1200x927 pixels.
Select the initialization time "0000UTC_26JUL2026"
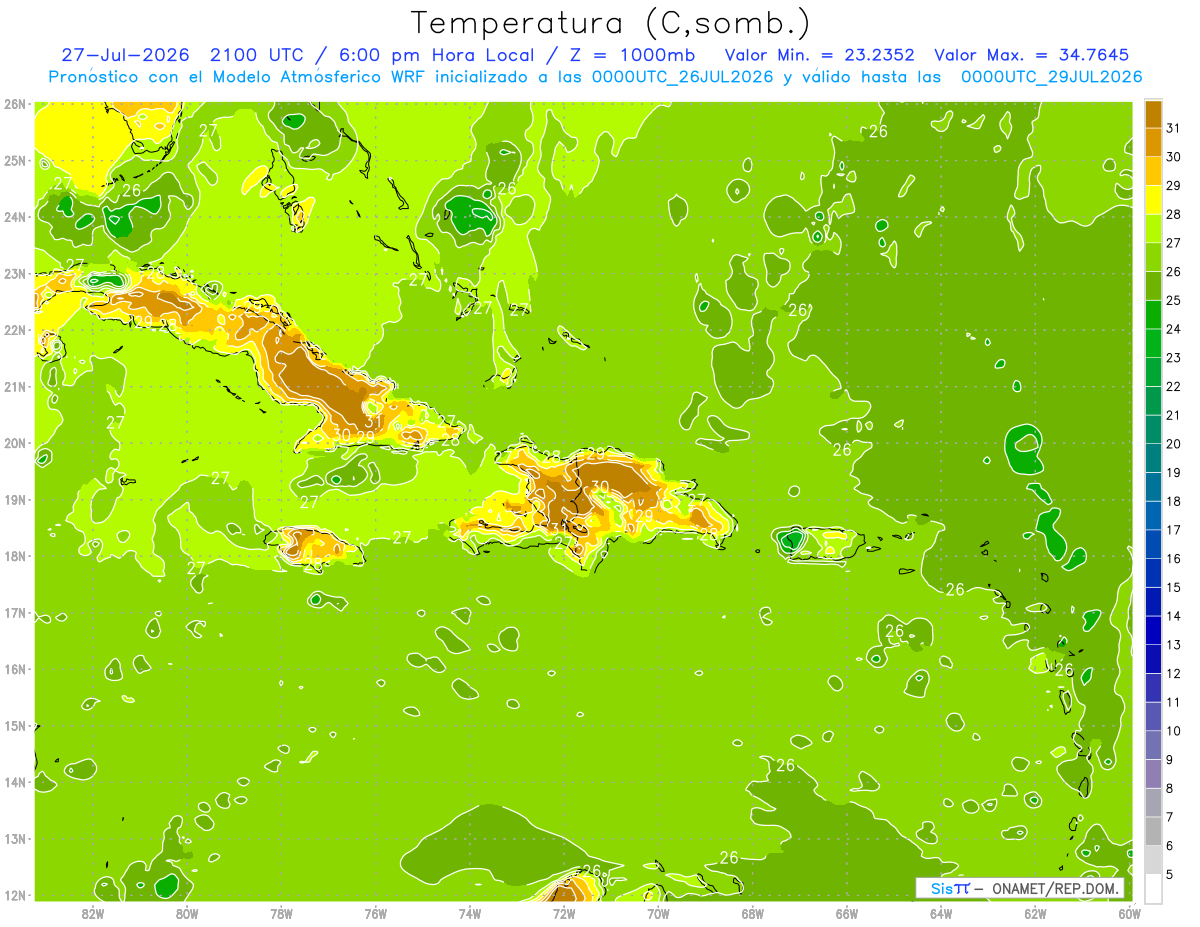[x=682, y=77]
